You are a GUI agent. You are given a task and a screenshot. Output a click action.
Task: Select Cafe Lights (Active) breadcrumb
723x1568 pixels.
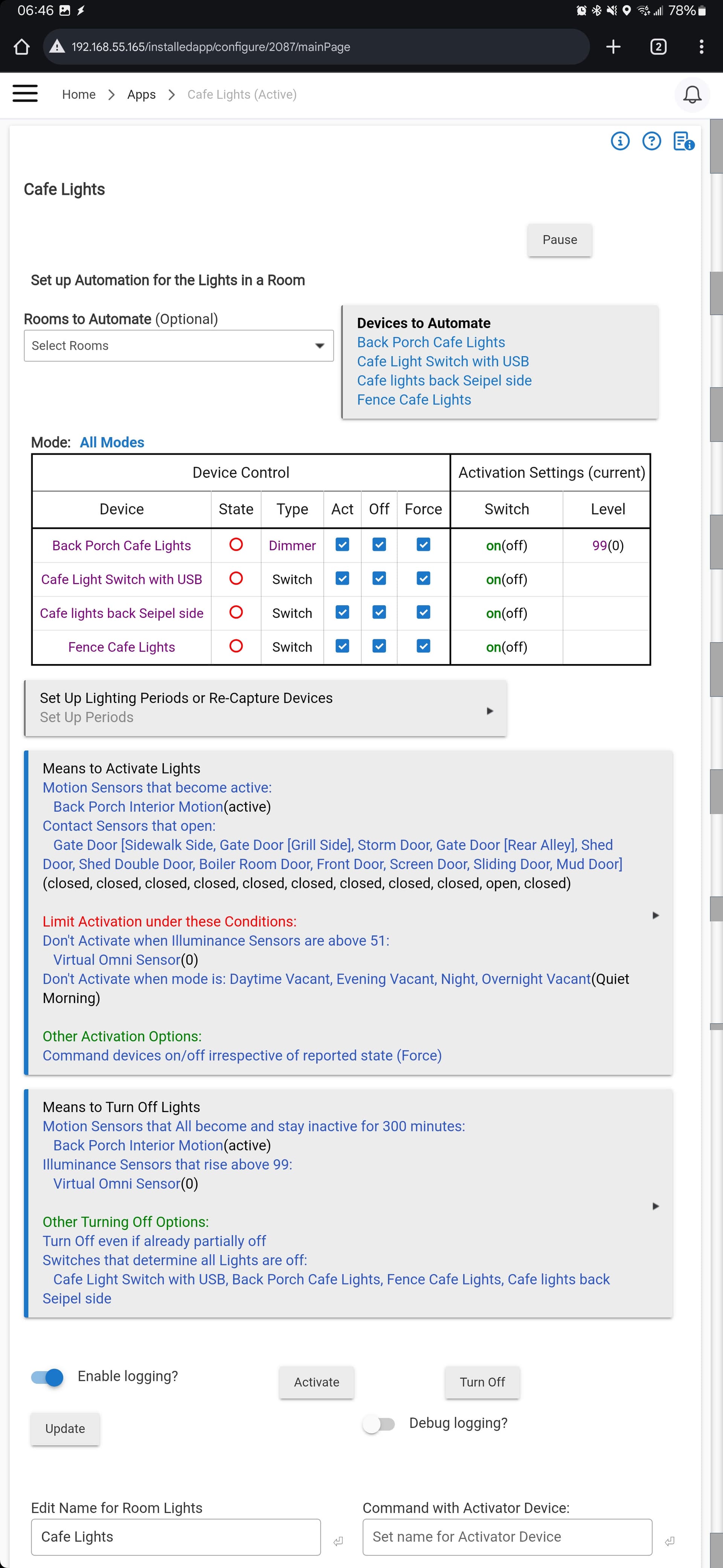point(242,94)
